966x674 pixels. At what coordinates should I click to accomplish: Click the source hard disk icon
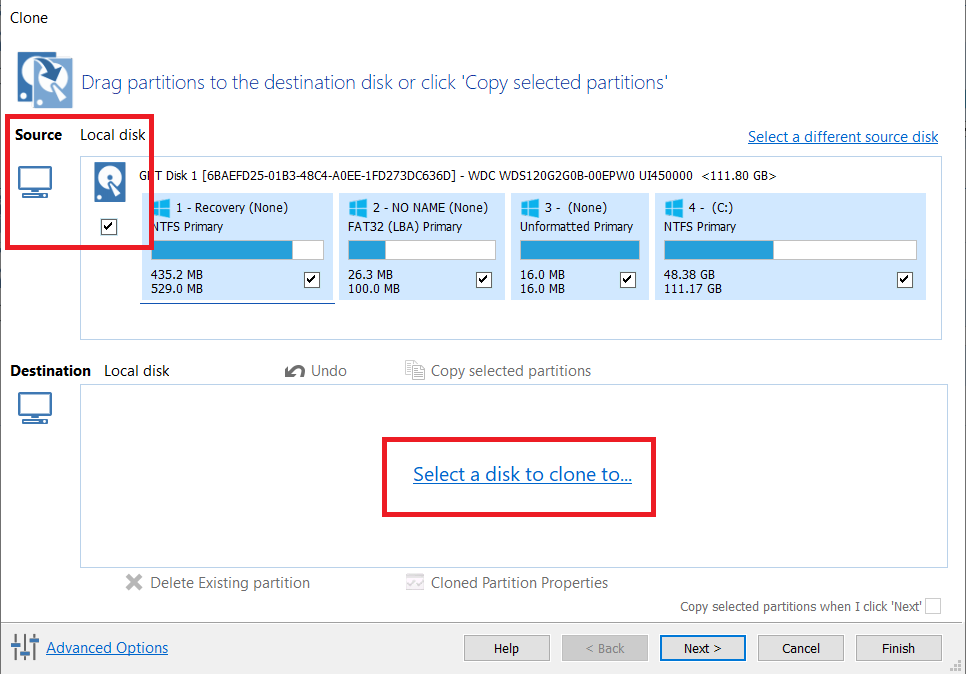pos(109,182)
